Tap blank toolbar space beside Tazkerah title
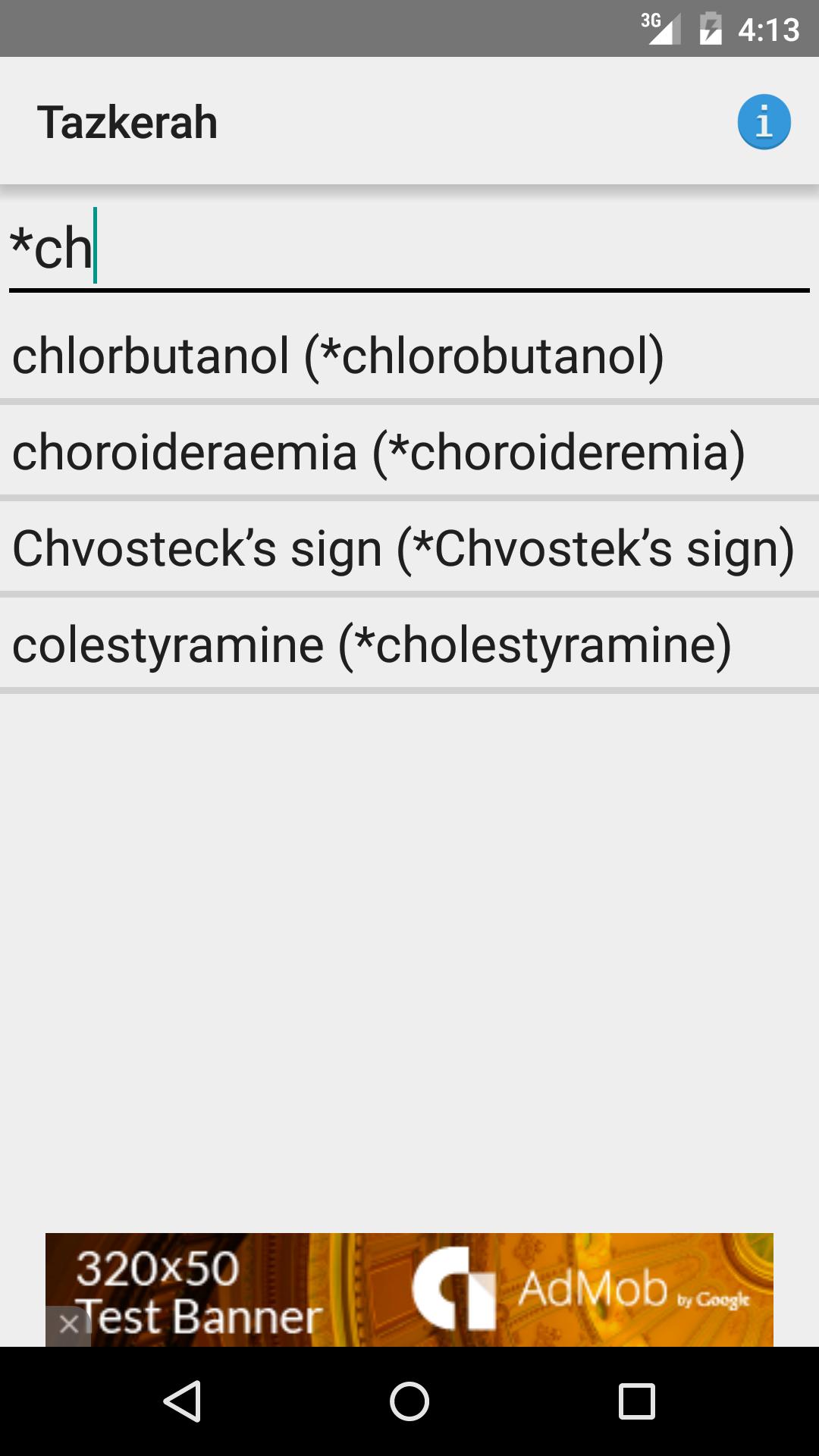 click(470, 122)
